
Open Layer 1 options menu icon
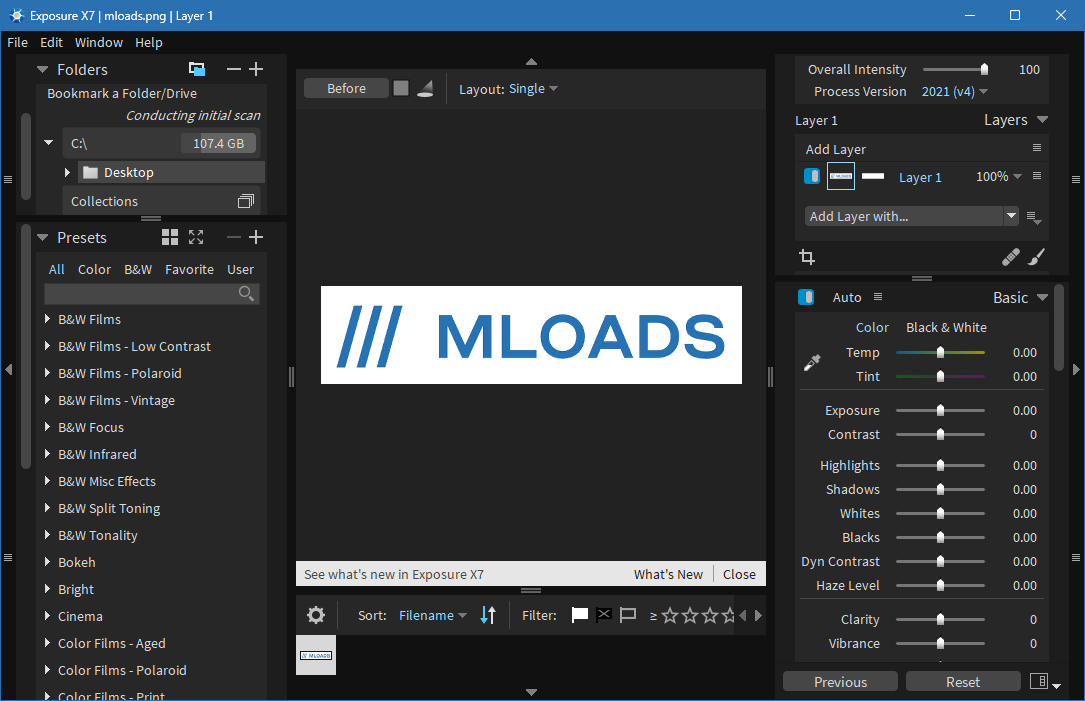tap(1037, 176)
